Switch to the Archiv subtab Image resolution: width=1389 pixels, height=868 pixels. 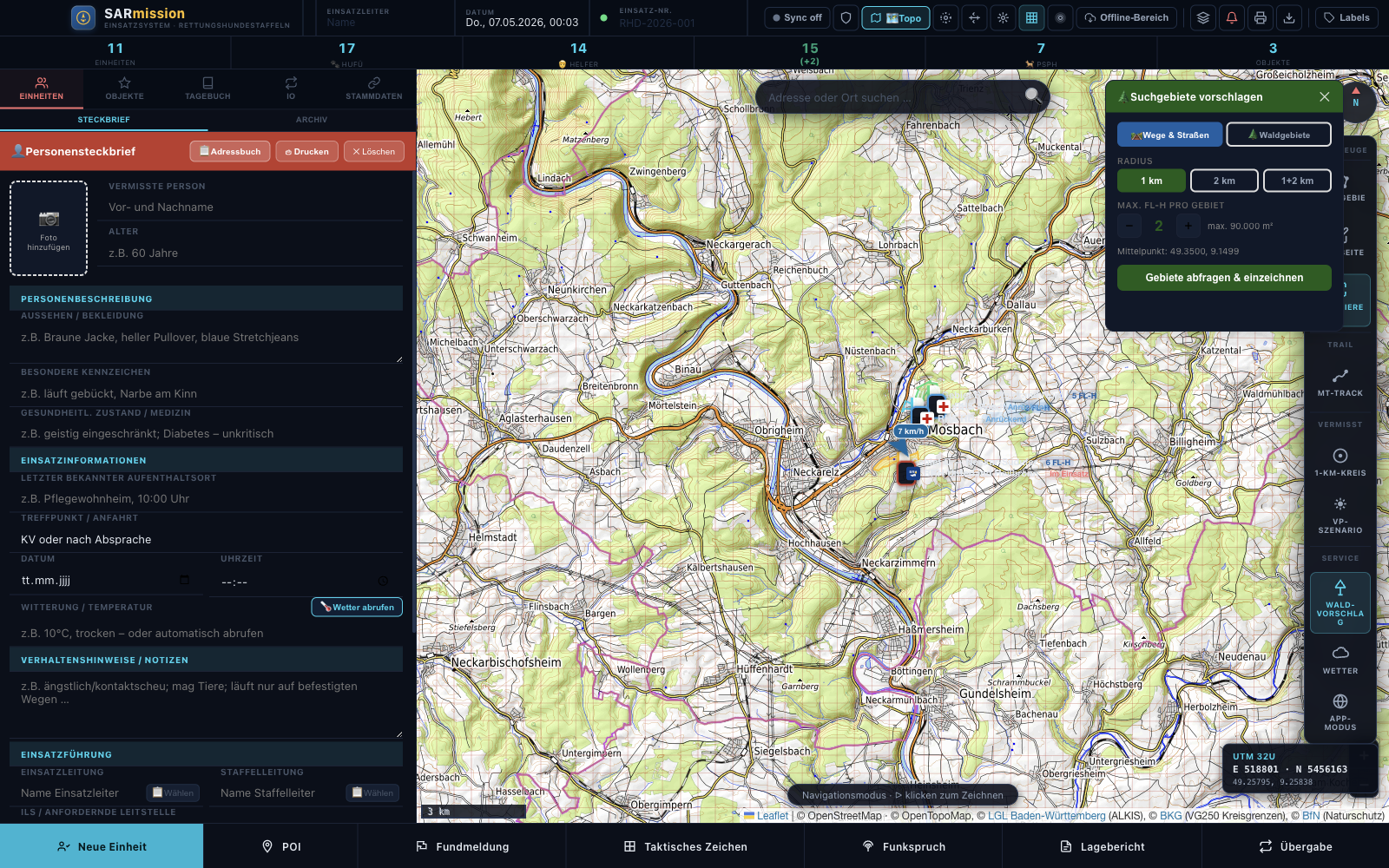click(x=312, y=120)
